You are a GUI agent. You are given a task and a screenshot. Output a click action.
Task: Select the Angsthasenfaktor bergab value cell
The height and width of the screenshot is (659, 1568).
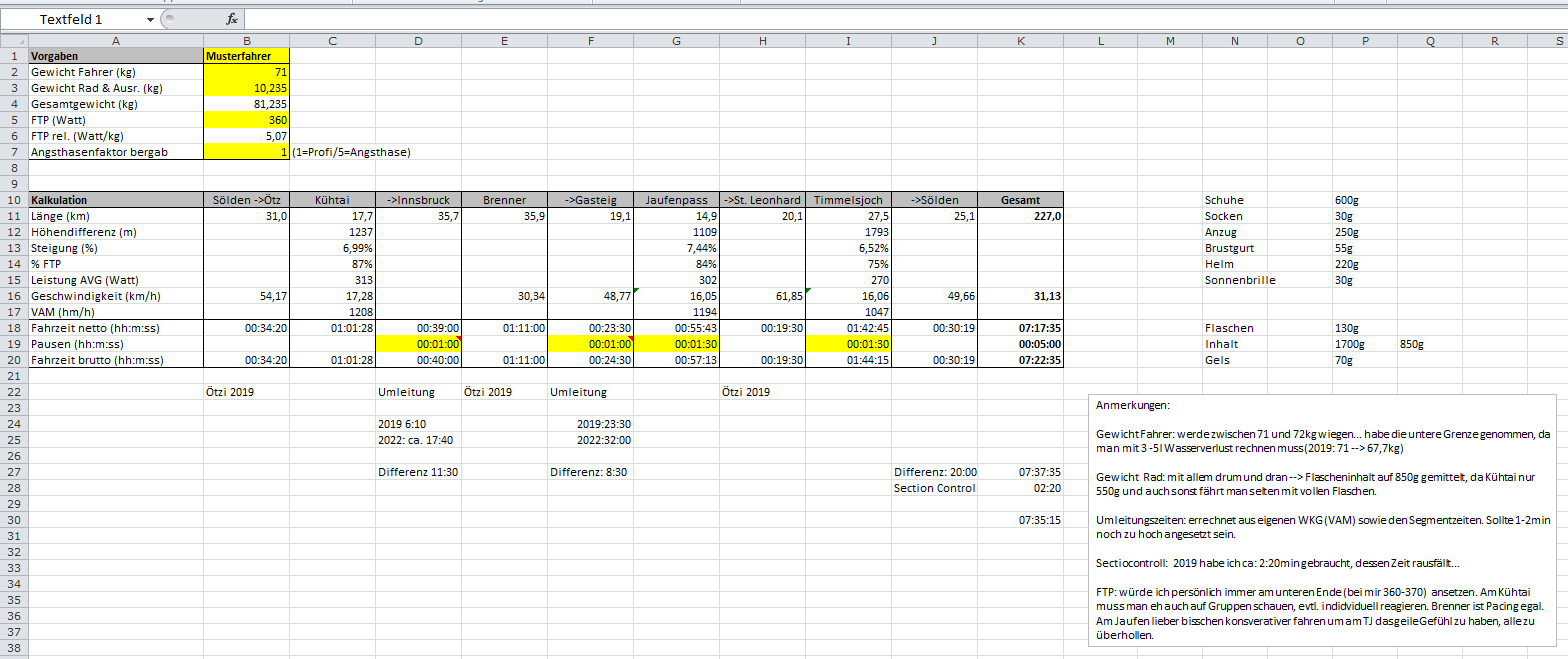point(246,152)
